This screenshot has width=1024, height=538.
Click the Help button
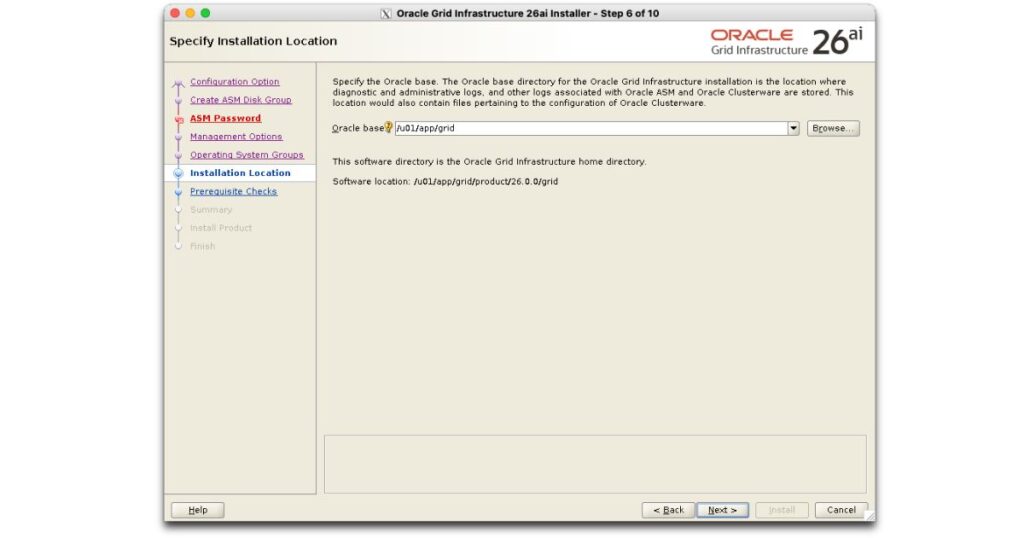tap(198, 510)
